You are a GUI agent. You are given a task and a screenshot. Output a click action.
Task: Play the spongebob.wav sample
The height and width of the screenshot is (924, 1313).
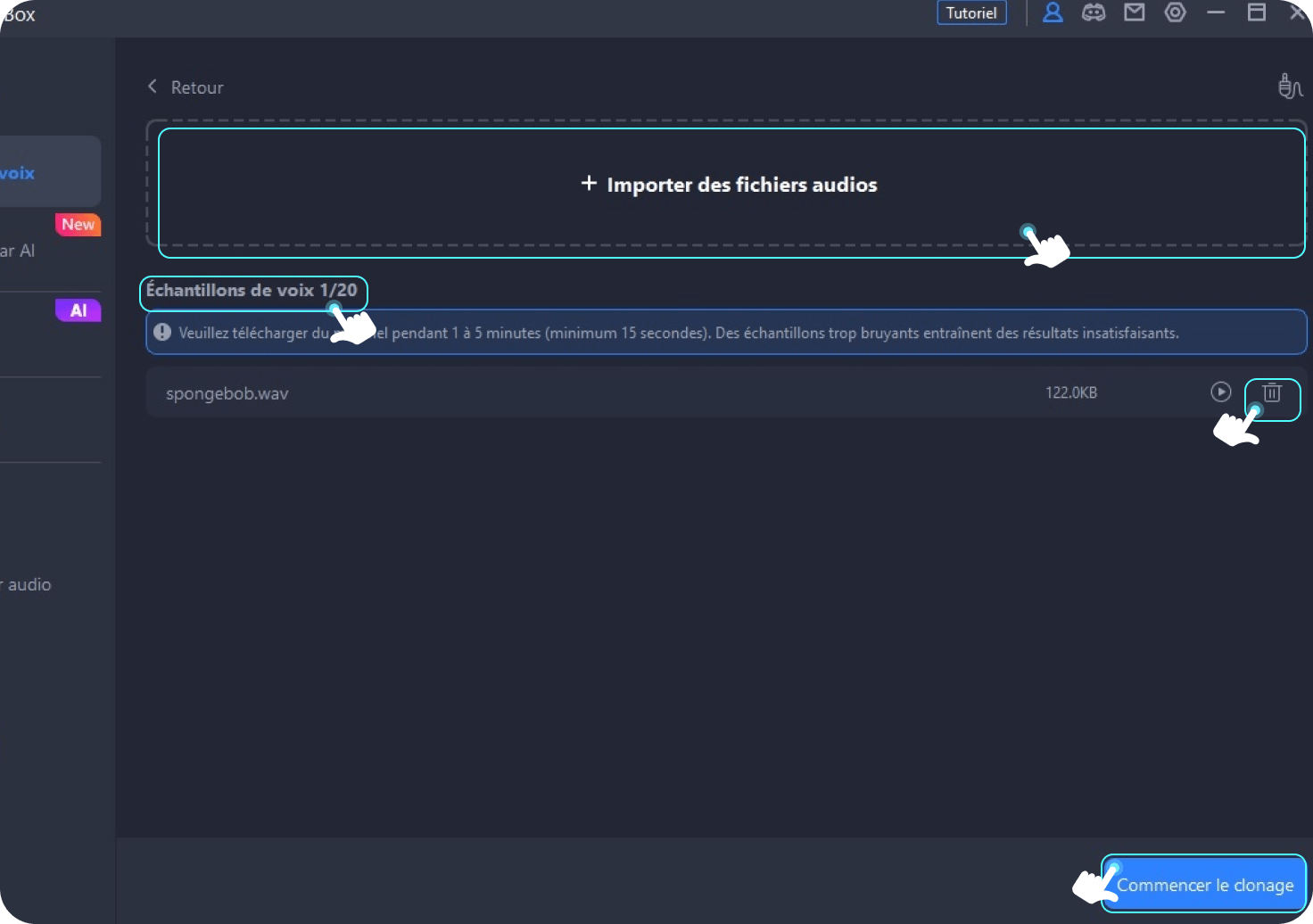coord(1220,392)
